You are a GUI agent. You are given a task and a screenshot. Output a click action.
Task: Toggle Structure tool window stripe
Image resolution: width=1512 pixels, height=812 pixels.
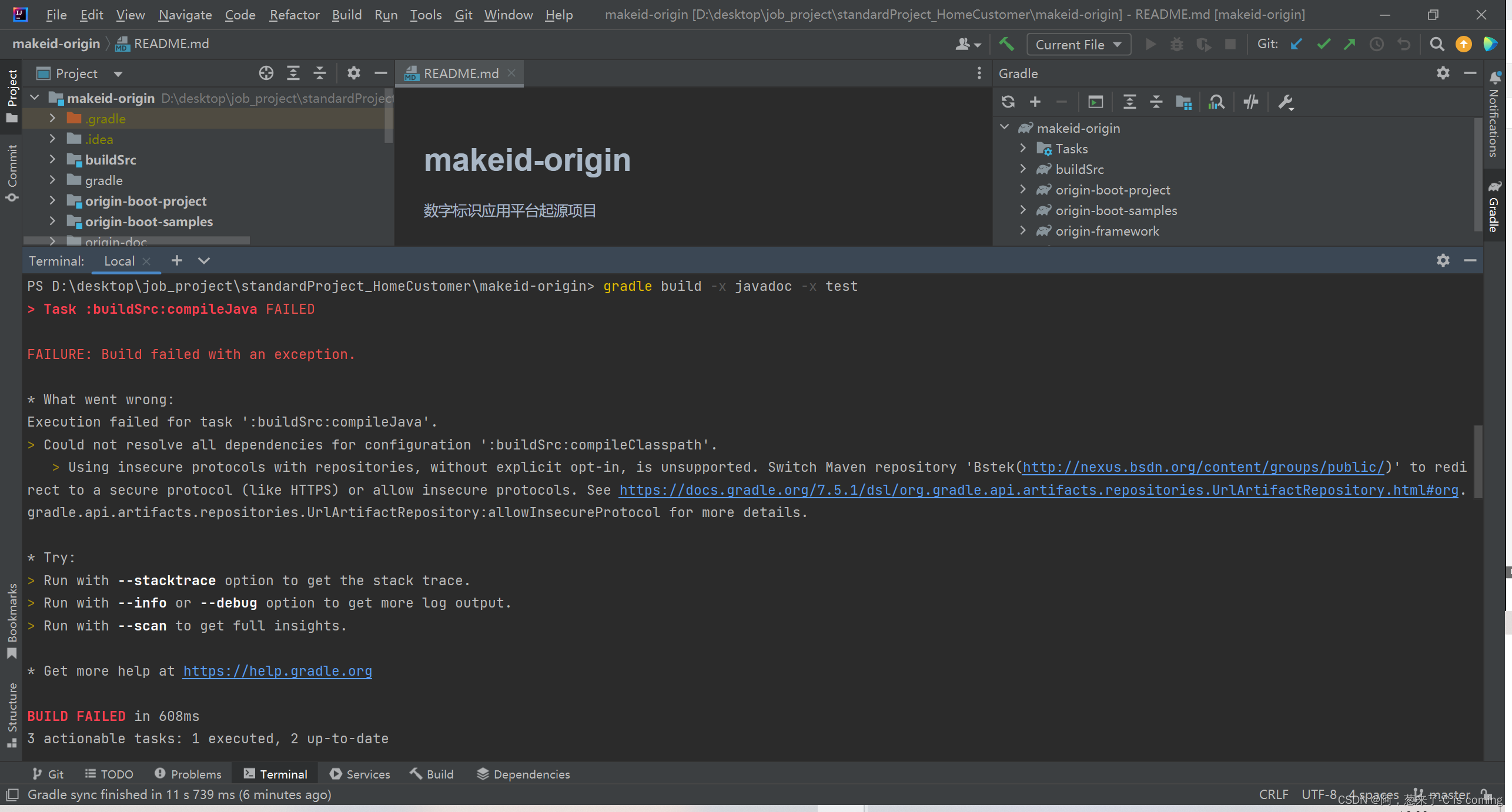(12, 714)
